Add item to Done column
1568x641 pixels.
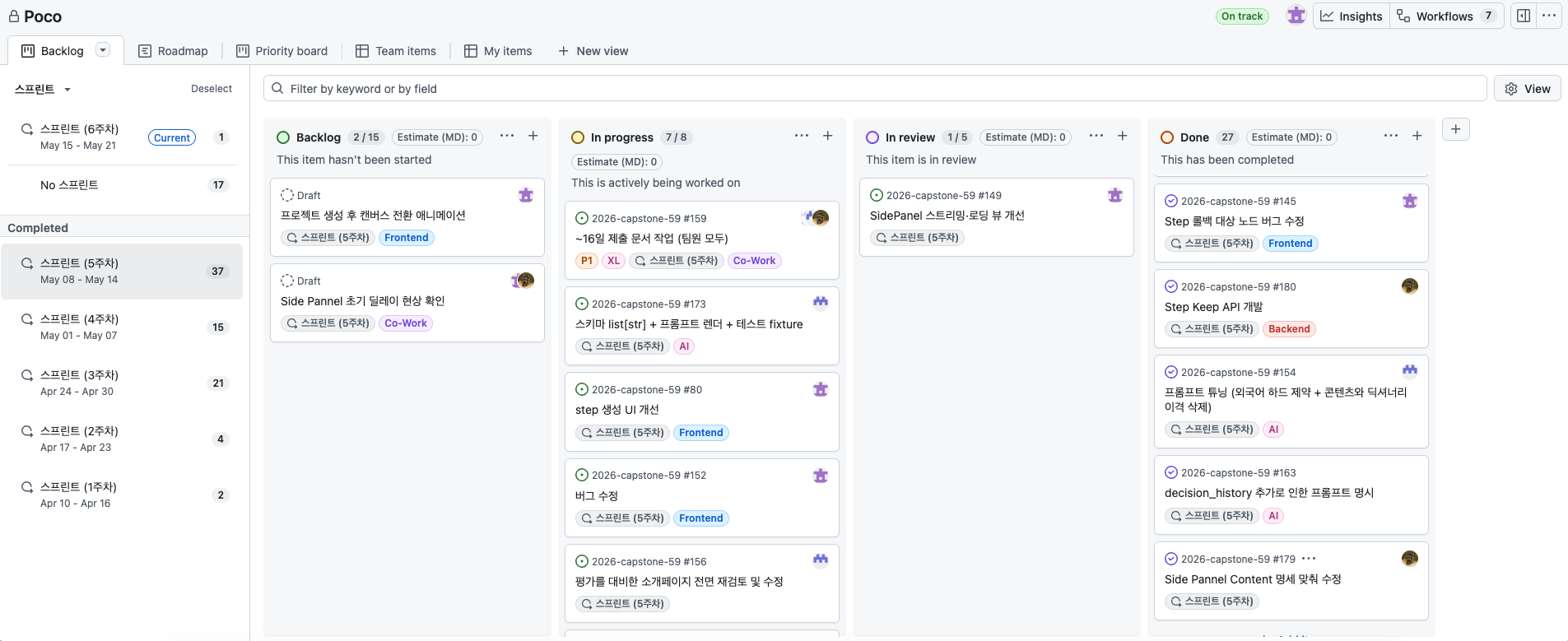(1417, 136)
